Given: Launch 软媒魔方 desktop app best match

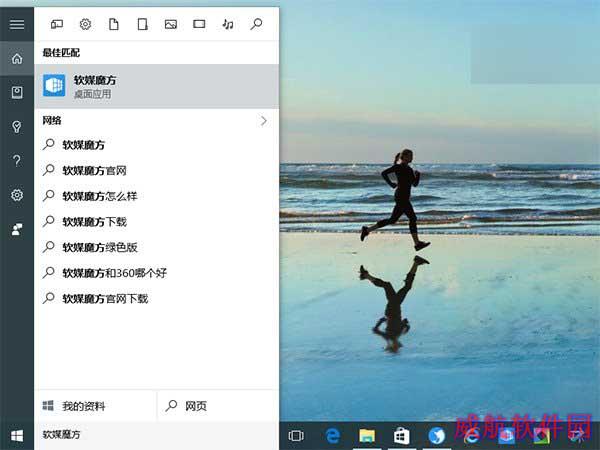Looking at the screenshot, I should pyautogui.click(x=157, y=86).
